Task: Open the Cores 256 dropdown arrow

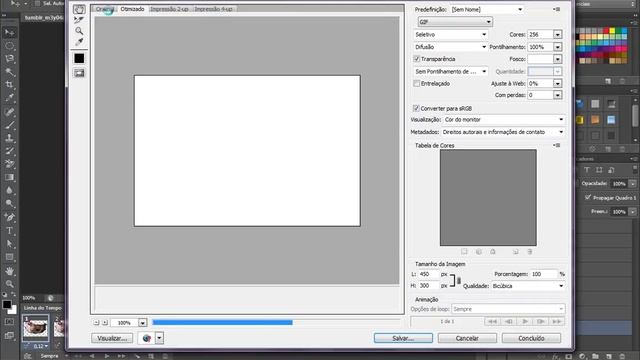Action: point(558,35)
